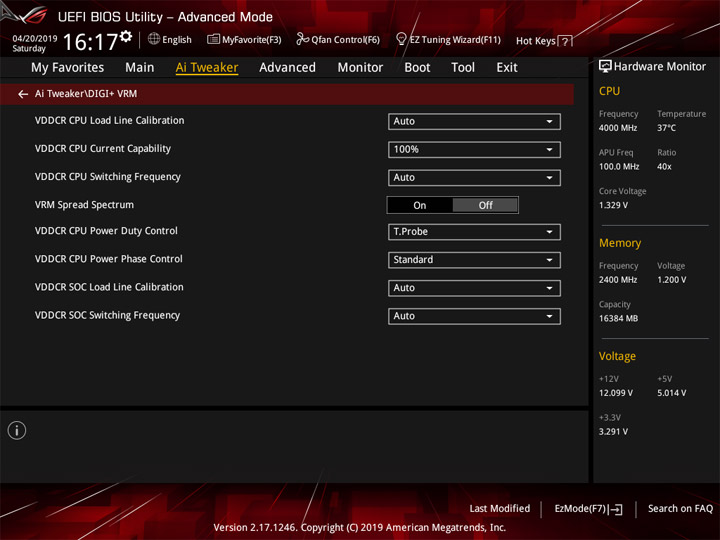Show Hot Keys help

(544, 41)
